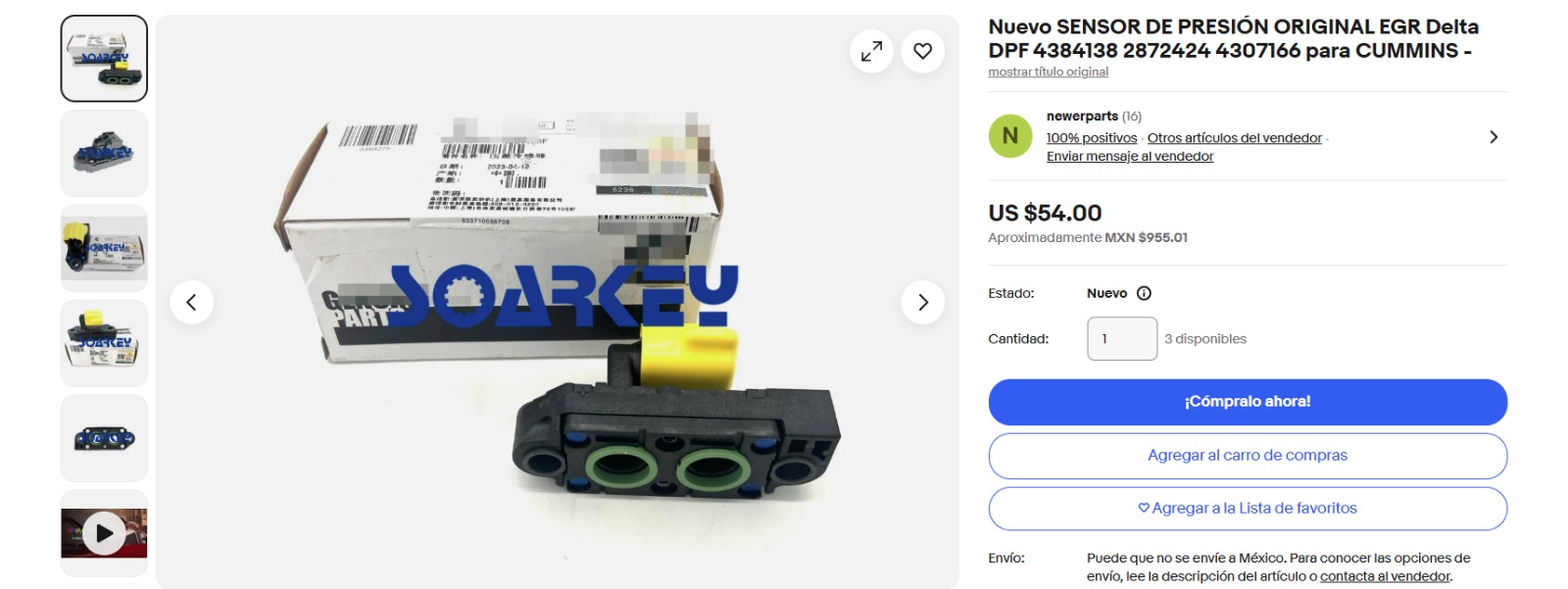Select the fifth thumbnail of sensor underside
Image resolution: width=1568 pixels, height=589 pixels.
coord(104,438)
